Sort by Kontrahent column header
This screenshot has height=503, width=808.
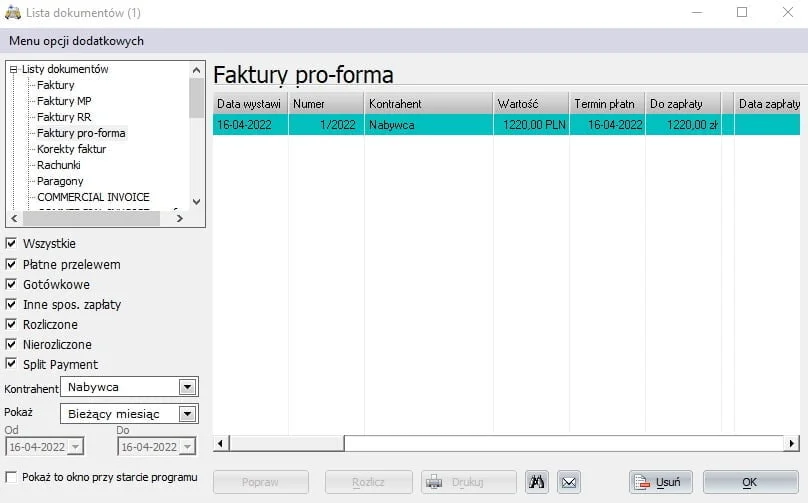pyautogui.click(x=429, y=104)
